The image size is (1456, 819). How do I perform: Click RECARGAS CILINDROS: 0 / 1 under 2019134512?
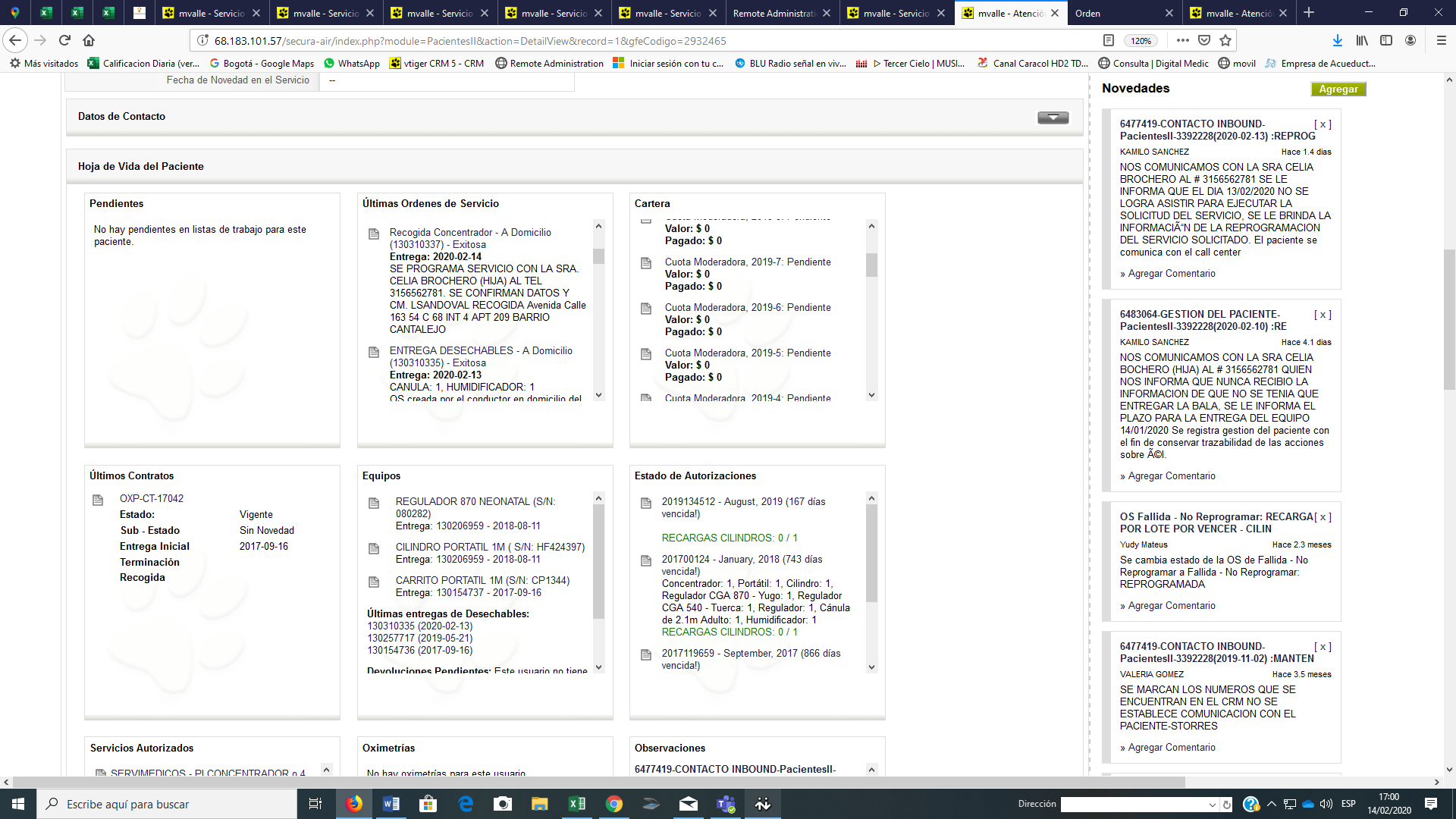[730, 538]
